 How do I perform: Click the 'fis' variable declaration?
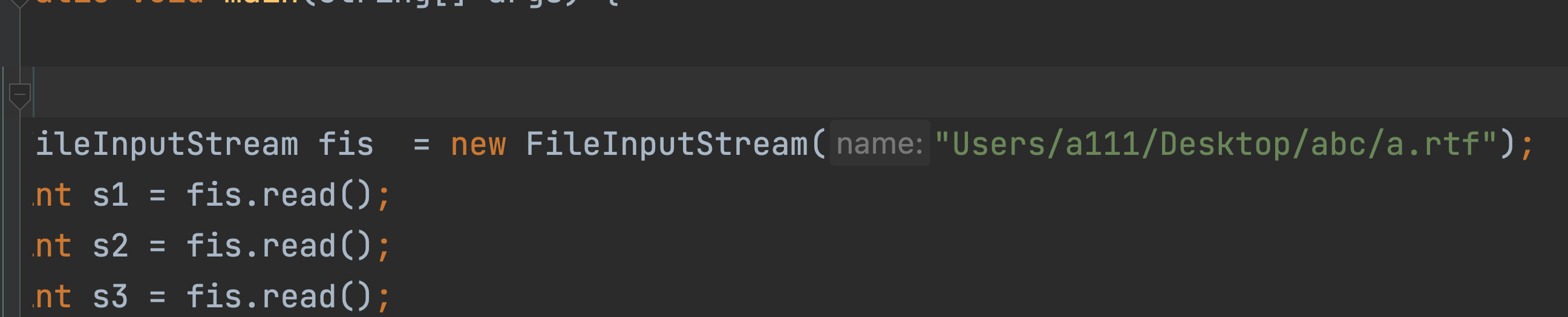coord(346,144)
